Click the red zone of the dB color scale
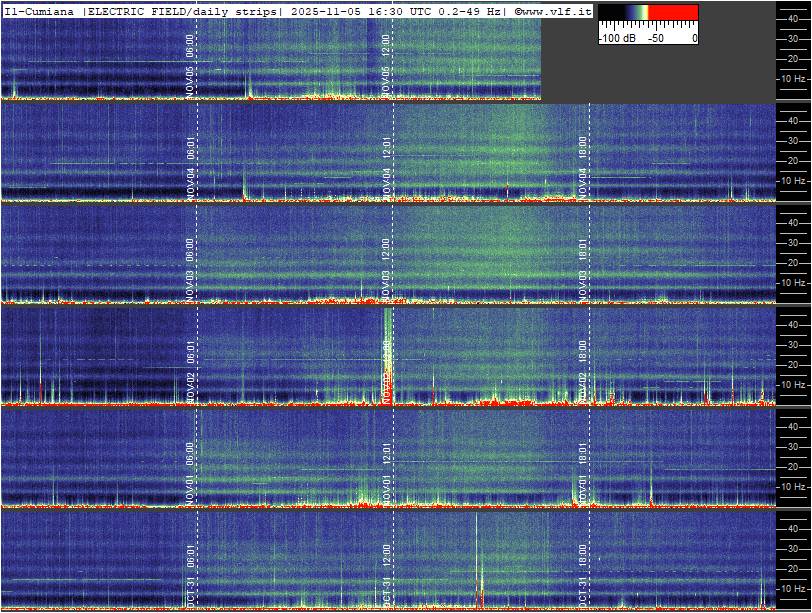This screenshot has height=613, width=812. 675,13
